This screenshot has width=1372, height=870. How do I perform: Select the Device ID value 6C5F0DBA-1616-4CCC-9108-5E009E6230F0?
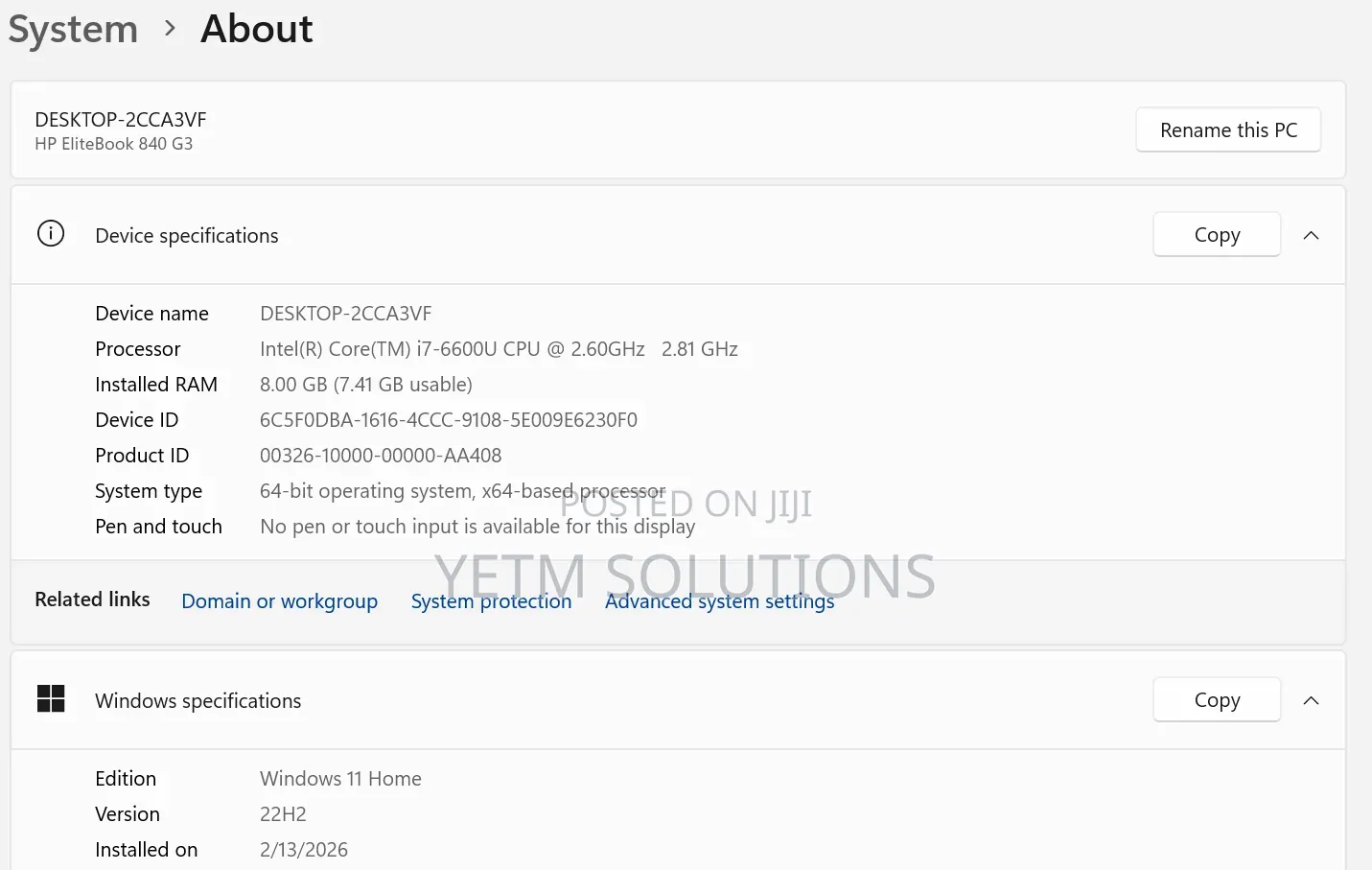[x=449, y=420]
